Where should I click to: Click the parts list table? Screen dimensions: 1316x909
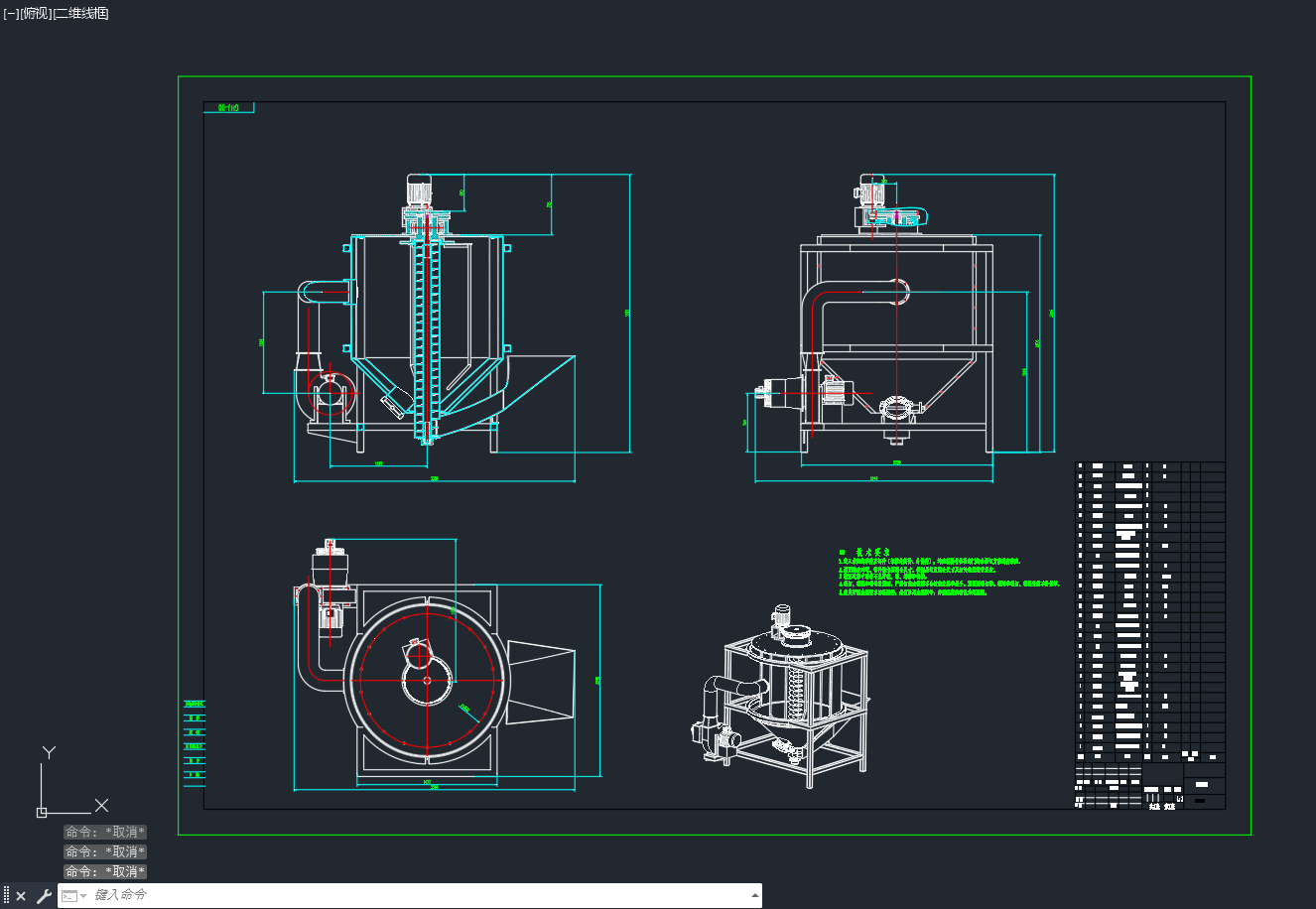(x=1150, y=611)
